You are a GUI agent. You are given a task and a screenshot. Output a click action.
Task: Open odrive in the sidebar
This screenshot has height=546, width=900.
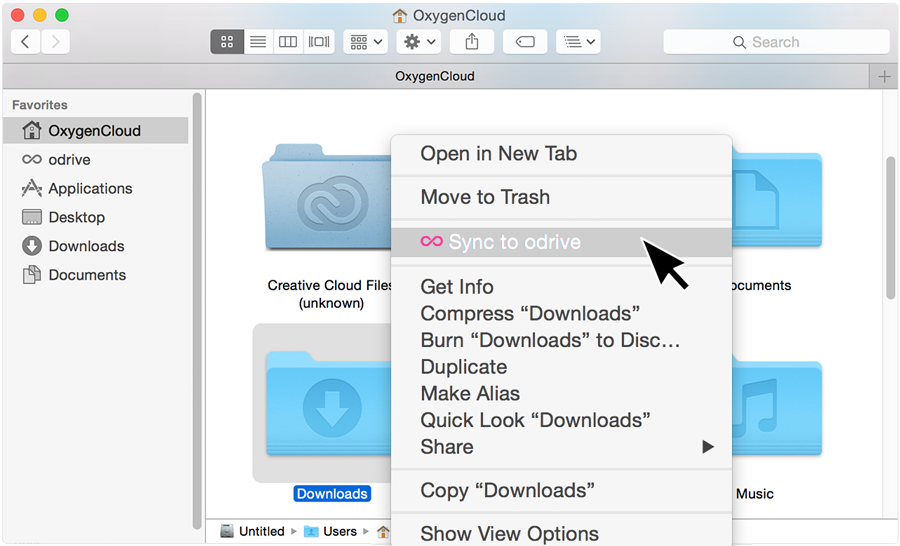point(95,160)
